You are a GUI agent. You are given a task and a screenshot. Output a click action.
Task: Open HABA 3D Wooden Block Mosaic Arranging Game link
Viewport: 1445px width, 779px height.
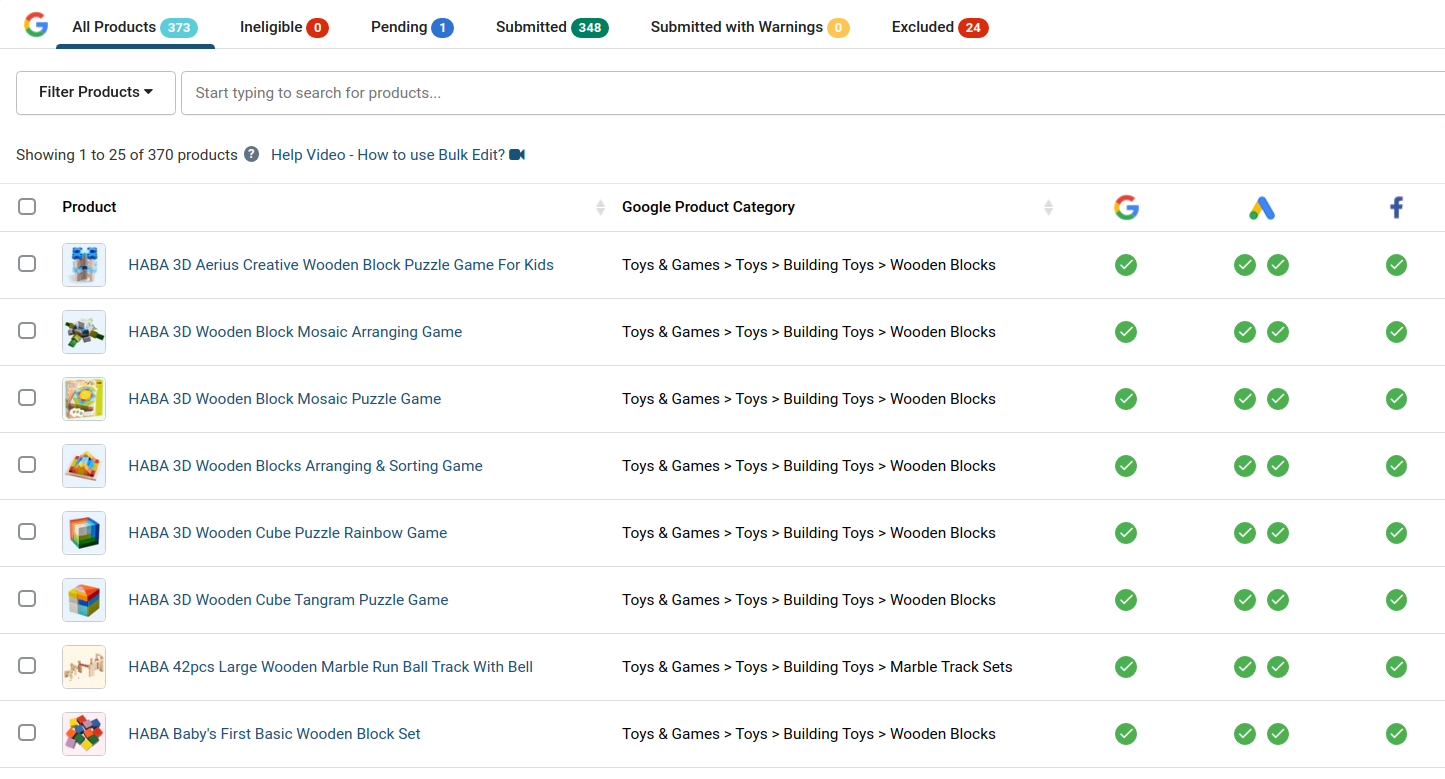(295, 332)
